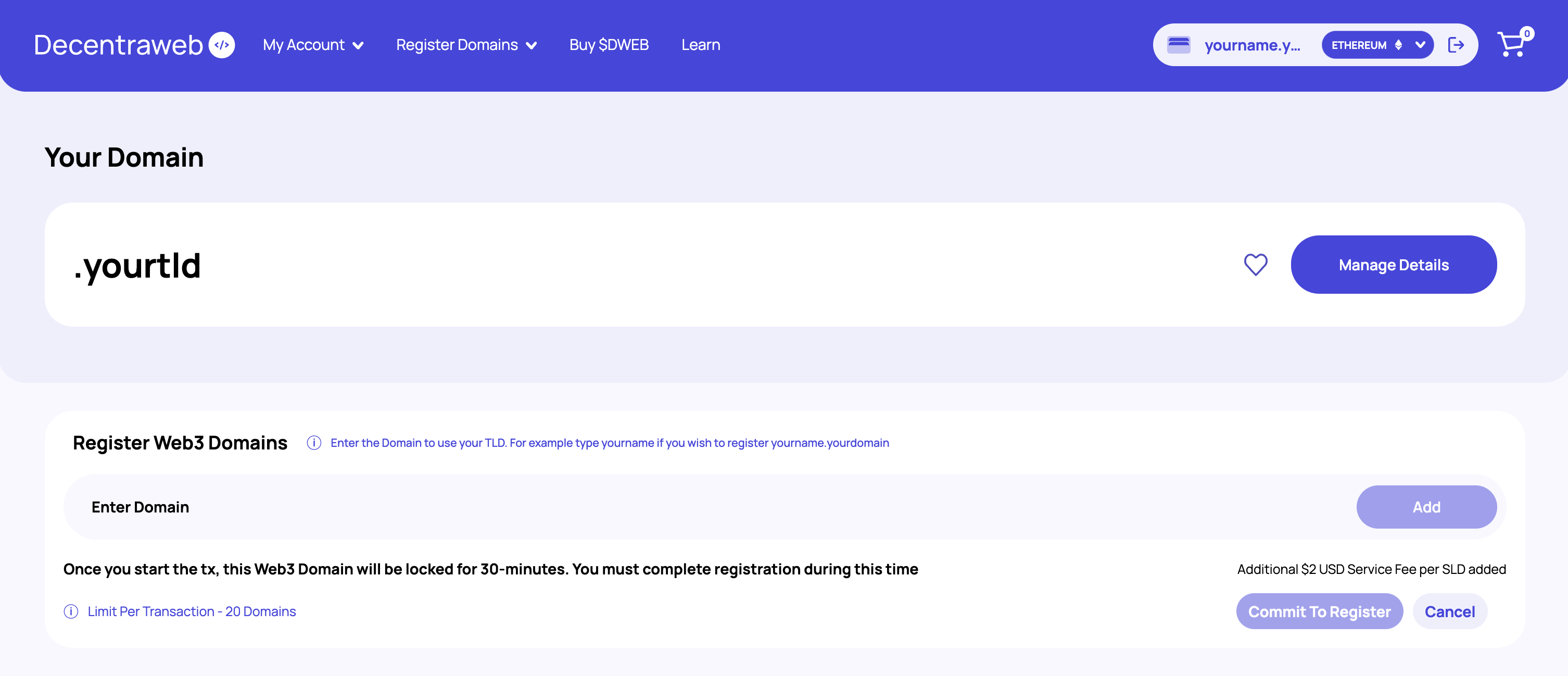Open the shopping cart icon

(1510, 45)
